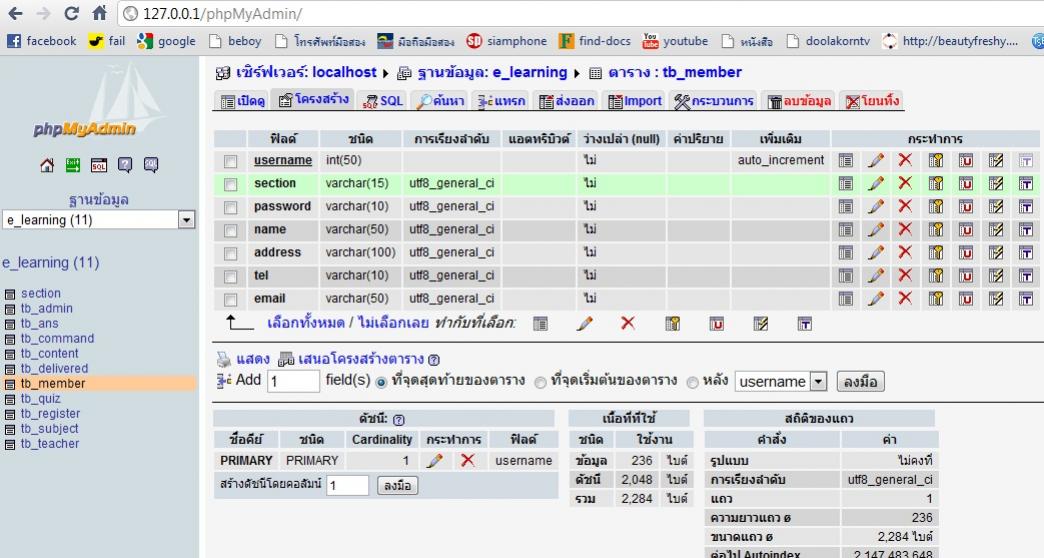Expand the after-field username dropdown
The width and height of the screenshot is (1044, 558).
coord(818,381)
